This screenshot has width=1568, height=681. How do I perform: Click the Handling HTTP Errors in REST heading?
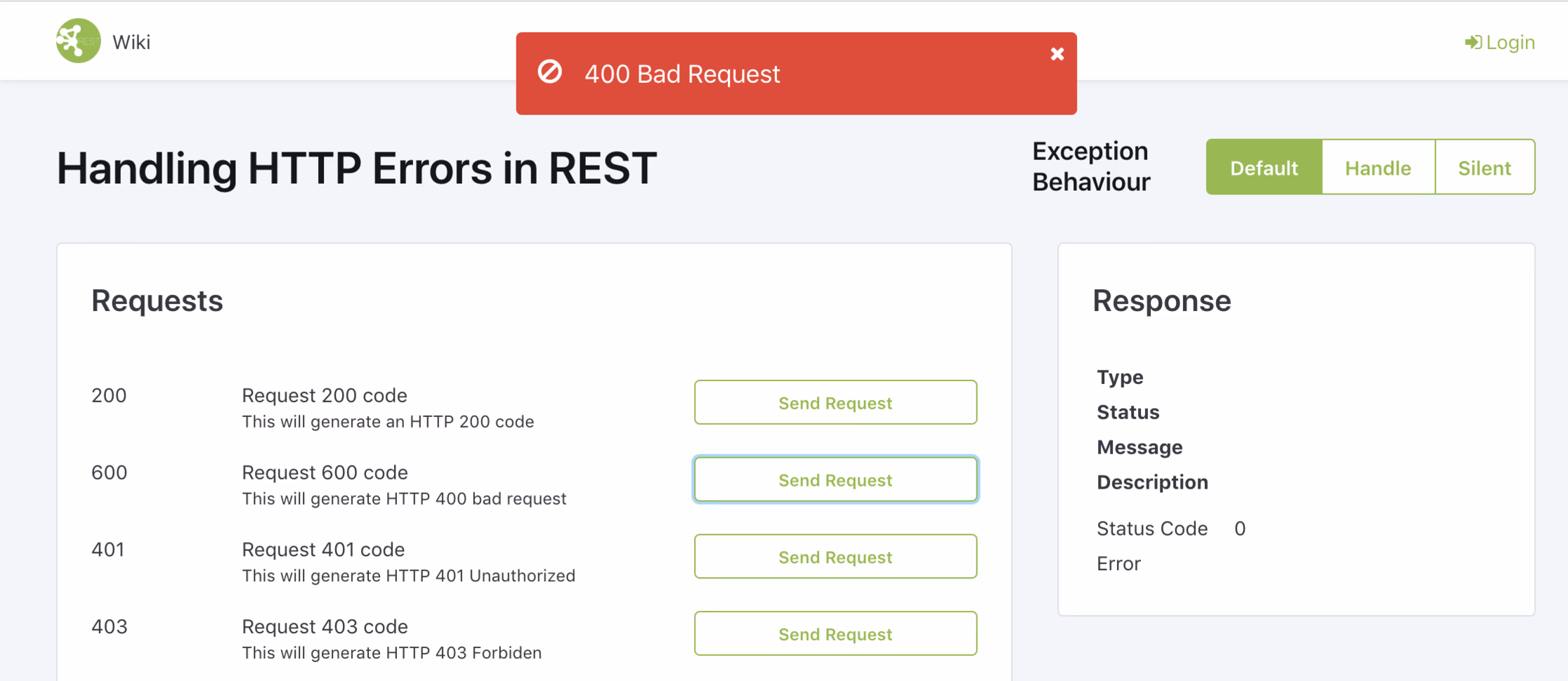tap(356, 168)
